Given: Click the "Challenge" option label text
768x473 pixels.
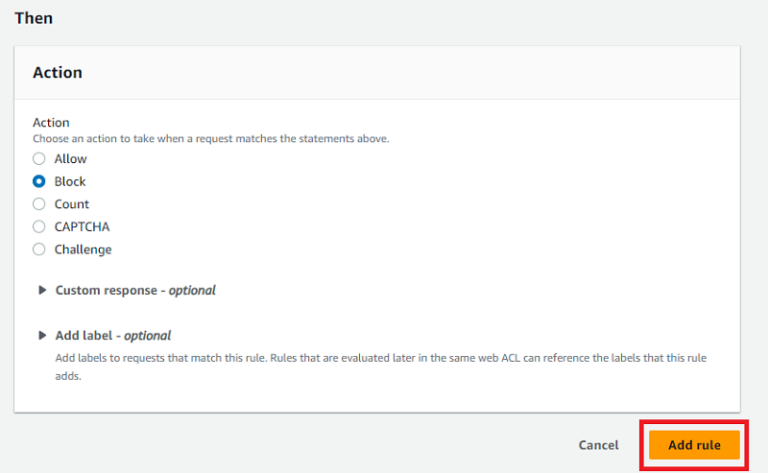Looking at the screenshot, I should pyautogui.click(x=83, y=250).
